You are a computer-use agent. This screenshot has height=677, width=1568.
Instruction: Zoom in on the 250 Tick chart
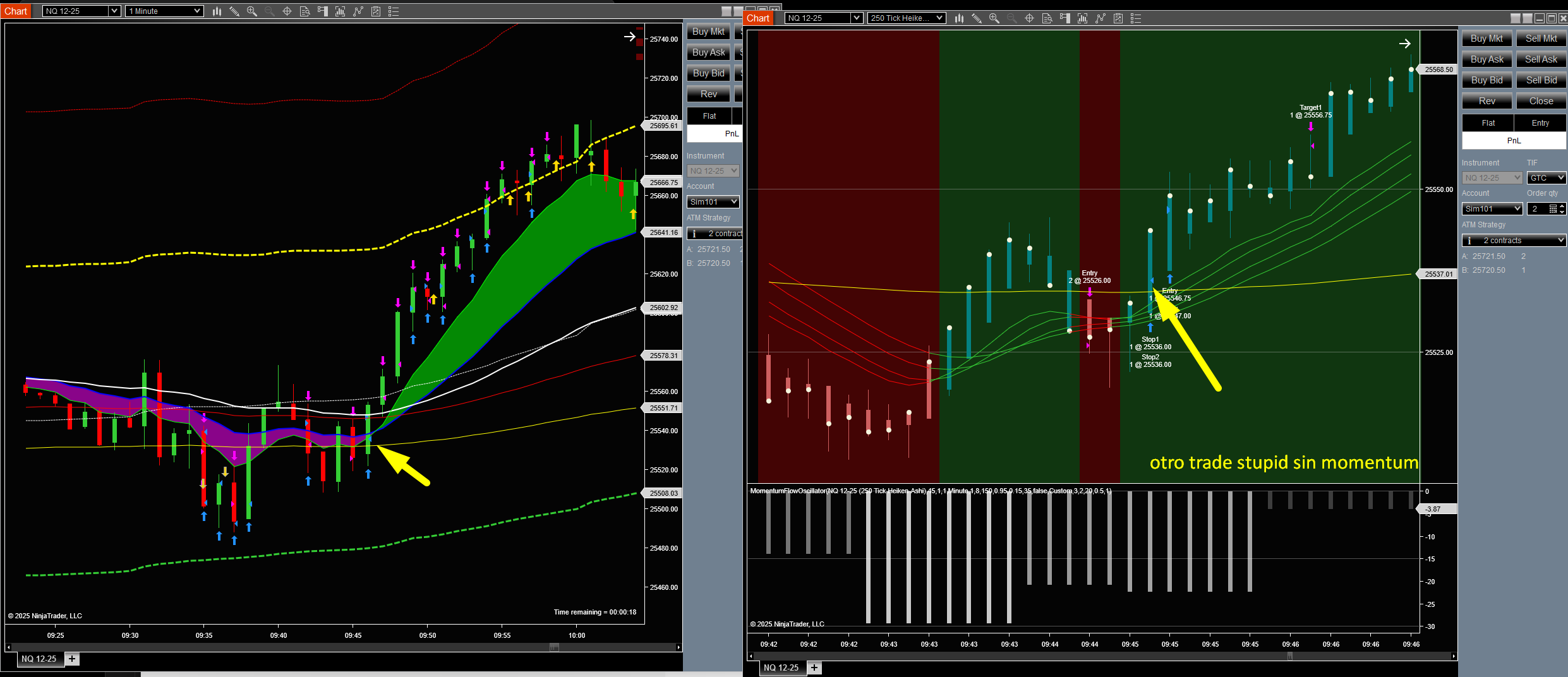[x=994, y=18]
